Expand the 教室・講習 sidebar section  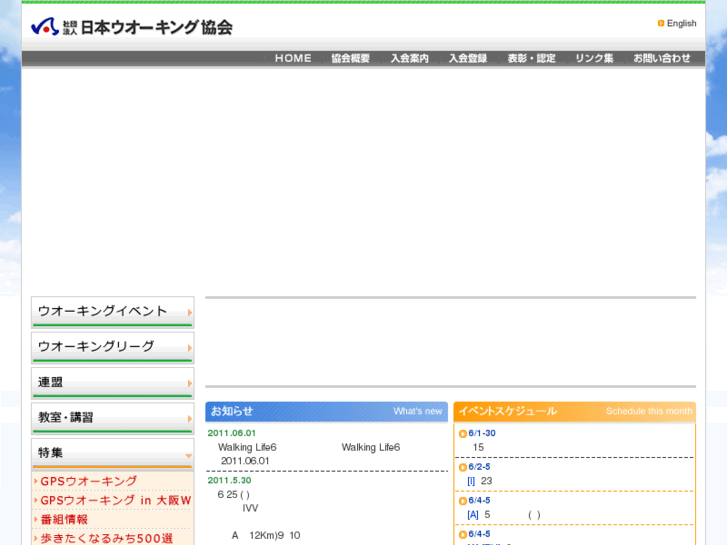[113, 418]
